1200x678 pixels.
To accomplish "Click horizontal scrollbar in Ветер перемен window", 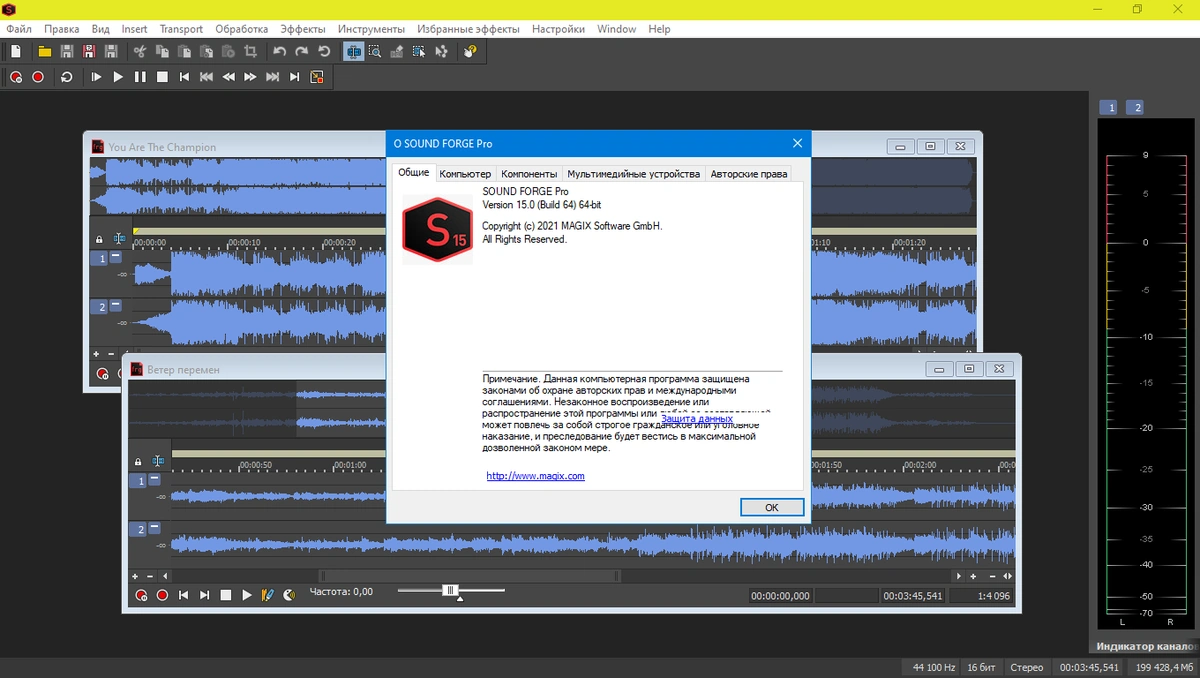I will point(469,576).
